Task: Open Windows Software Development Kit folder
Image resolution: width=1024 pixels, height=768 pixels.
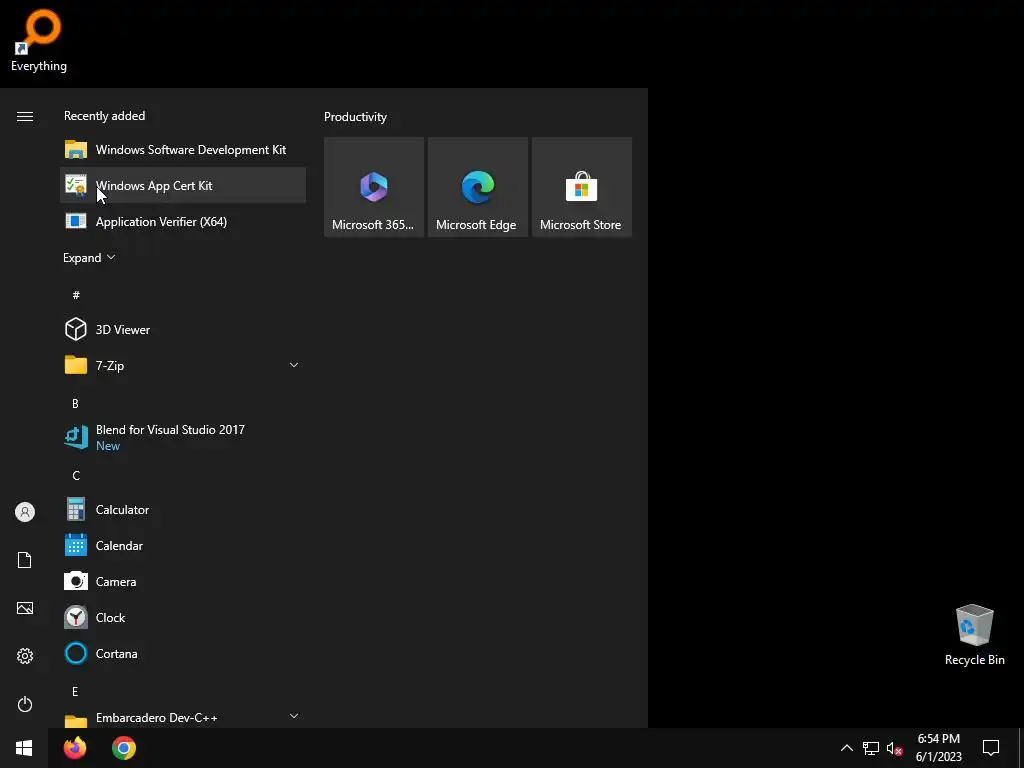Action: pyautogui.click(x=183, y=150)
